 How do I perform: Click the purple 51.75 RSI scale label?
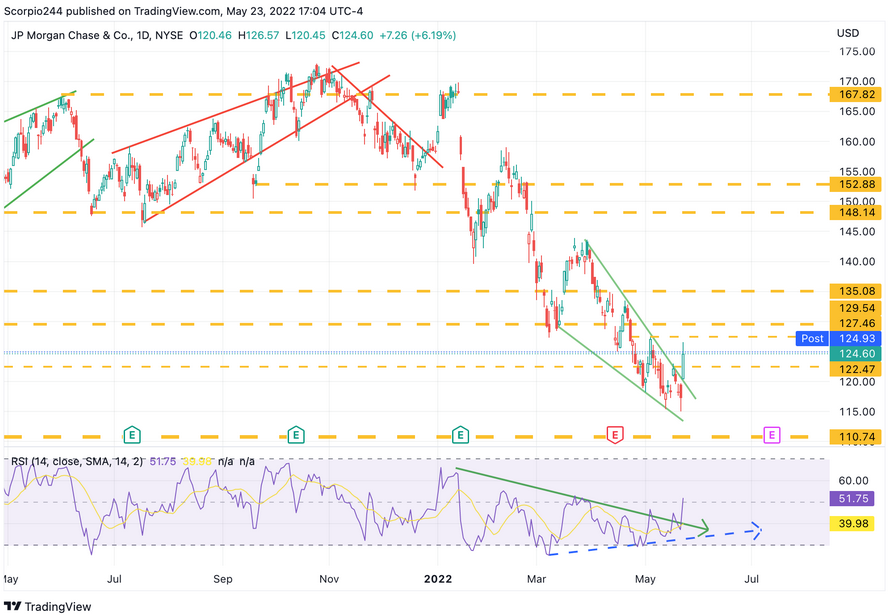pos(852,498)
